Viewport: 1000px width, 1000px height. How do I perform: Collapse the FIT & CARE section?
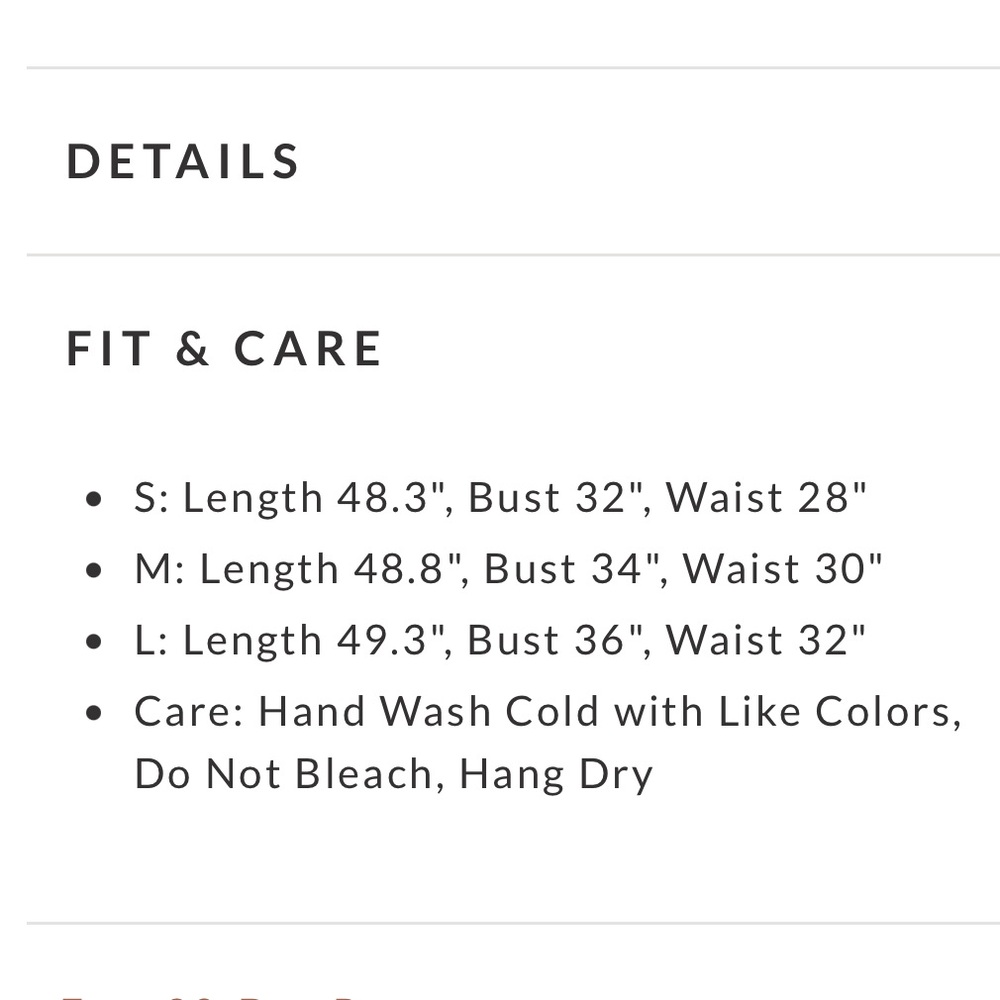(224, 348)
